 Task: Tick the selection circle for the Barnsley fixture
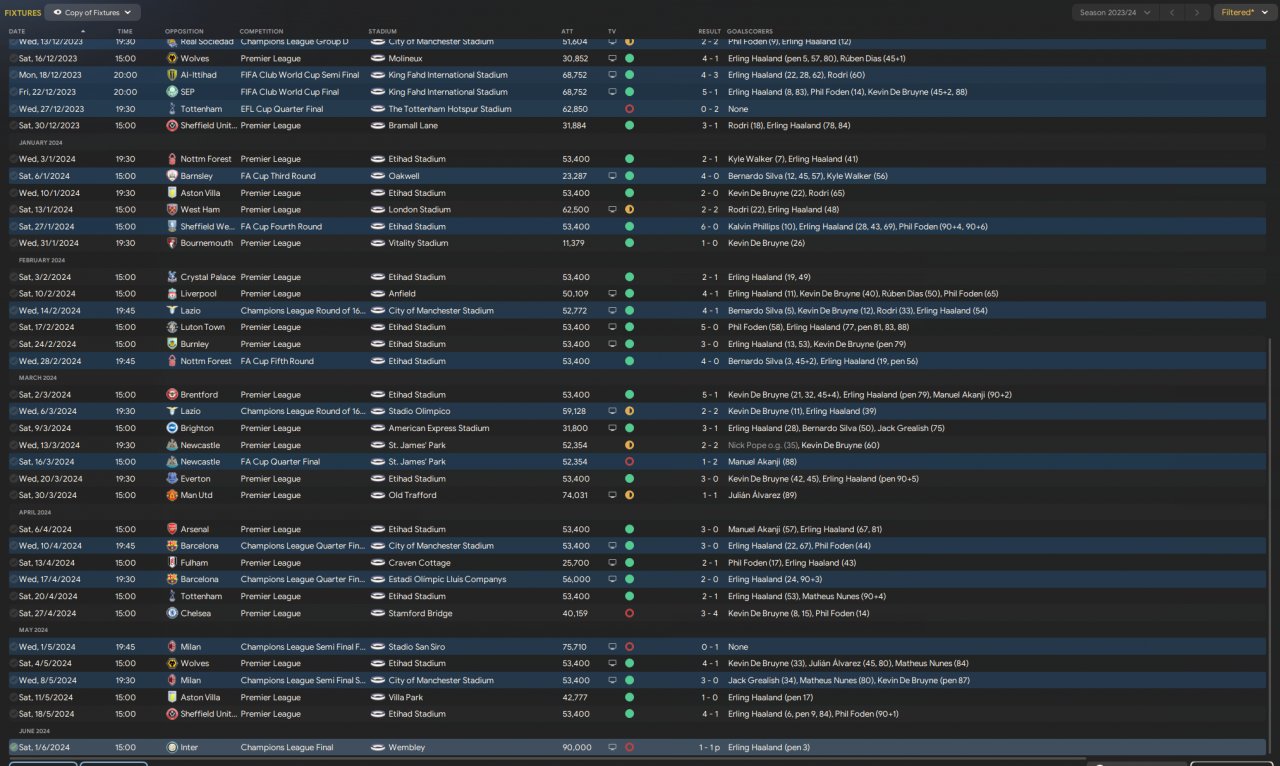14,176
